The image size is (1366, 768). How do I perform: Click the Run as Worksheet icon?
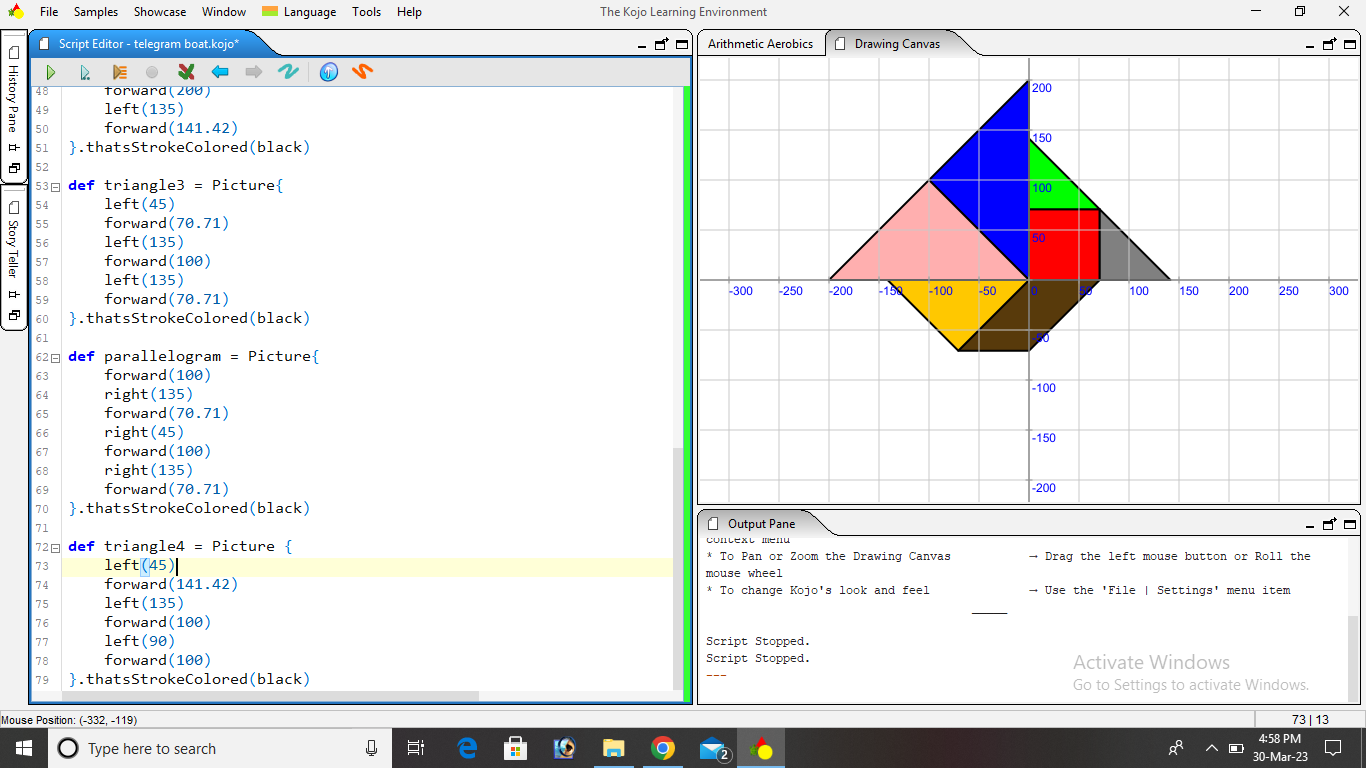point(85,72)
